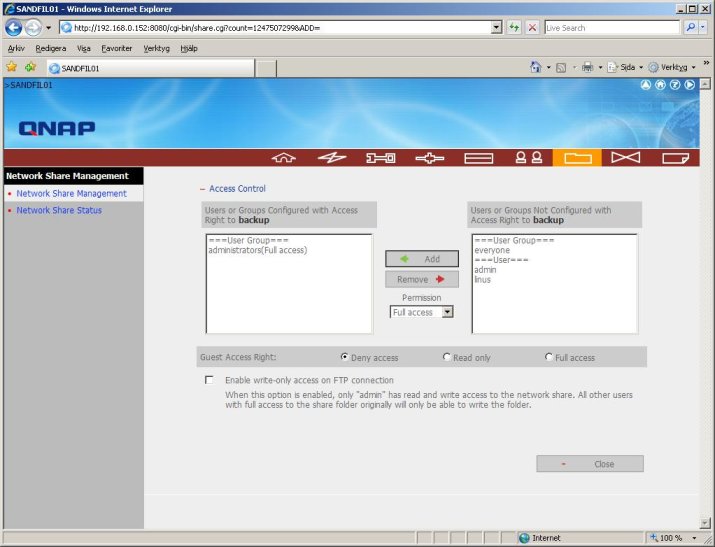Open Network Share Status link
The width and height of the screenshot is (715, 547).
pyautogui.click(x=59, y=210)
